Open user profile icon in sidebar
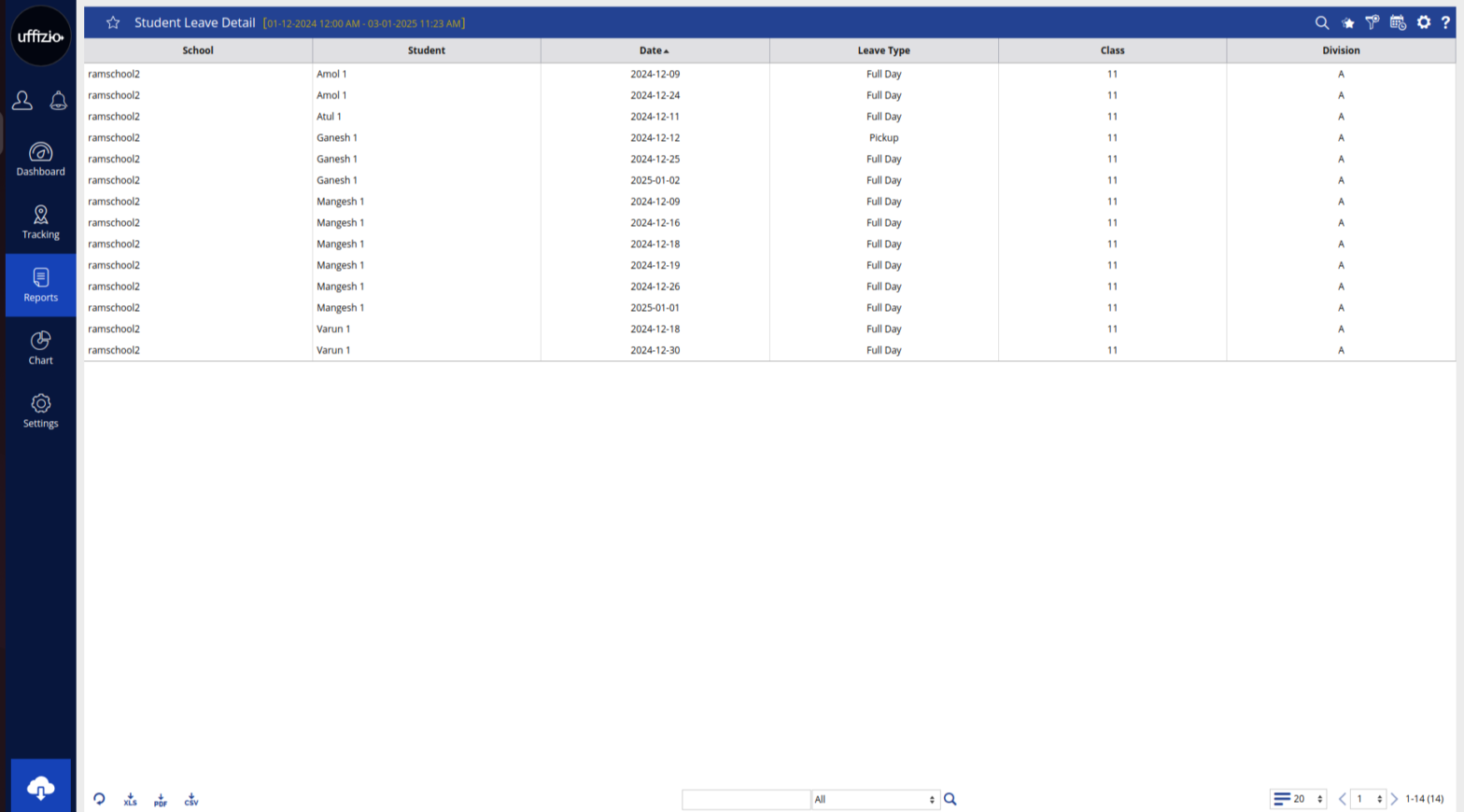 22,101
